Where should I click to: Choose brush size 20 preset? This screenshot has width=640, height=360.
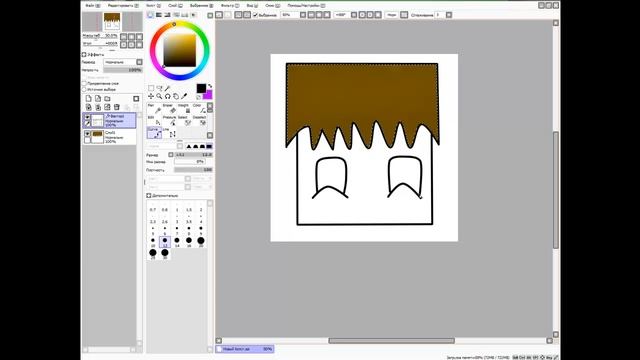coord(201,242)
